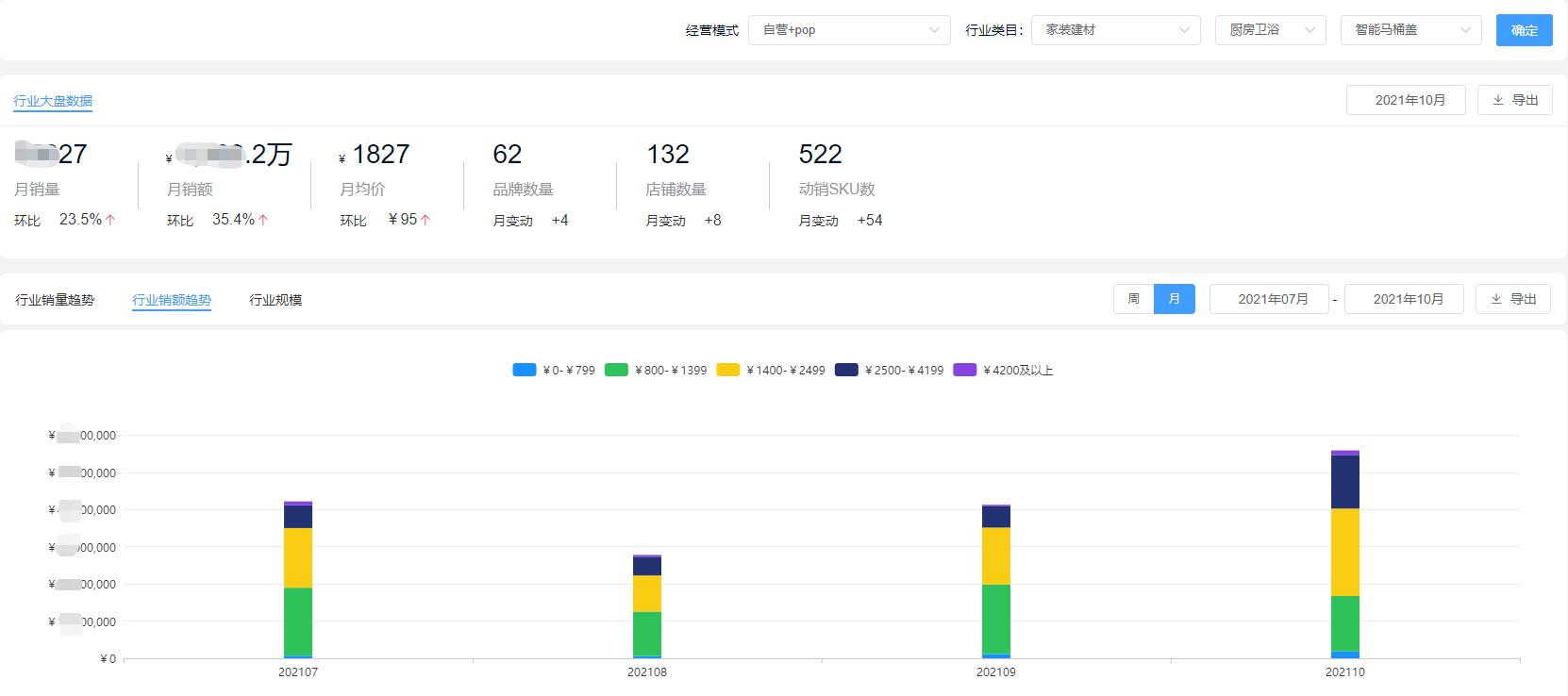Viewport: 1568px width, 696px height.
Task: Click the 202110 stacked bar
Action: click(1345, 555)
